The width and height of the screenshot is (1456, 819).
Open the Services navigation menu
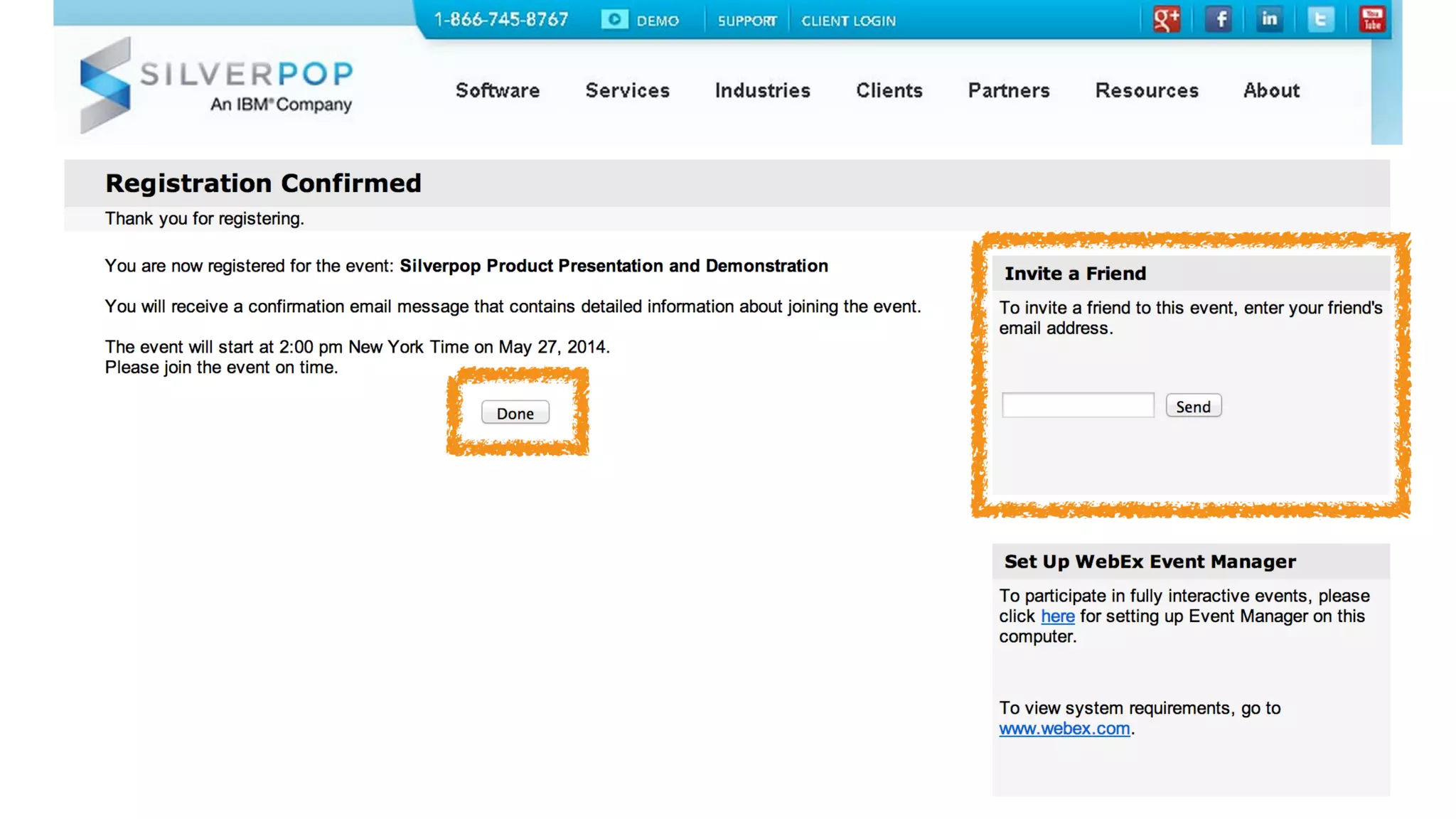[x=628, y=90]
